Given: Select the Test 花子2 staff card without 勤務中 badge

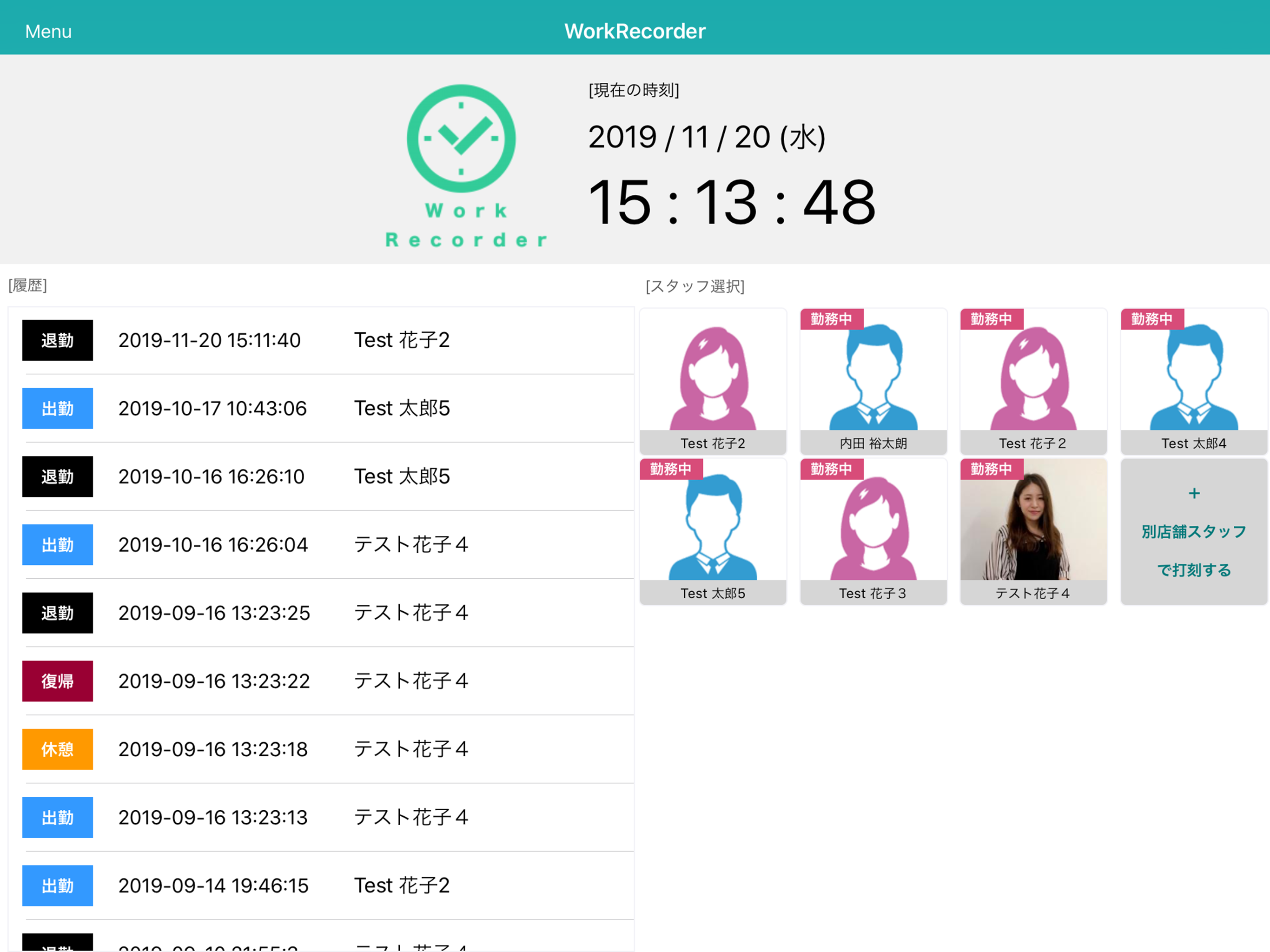Looking at the screenshot, I should [x=713, y=381].
